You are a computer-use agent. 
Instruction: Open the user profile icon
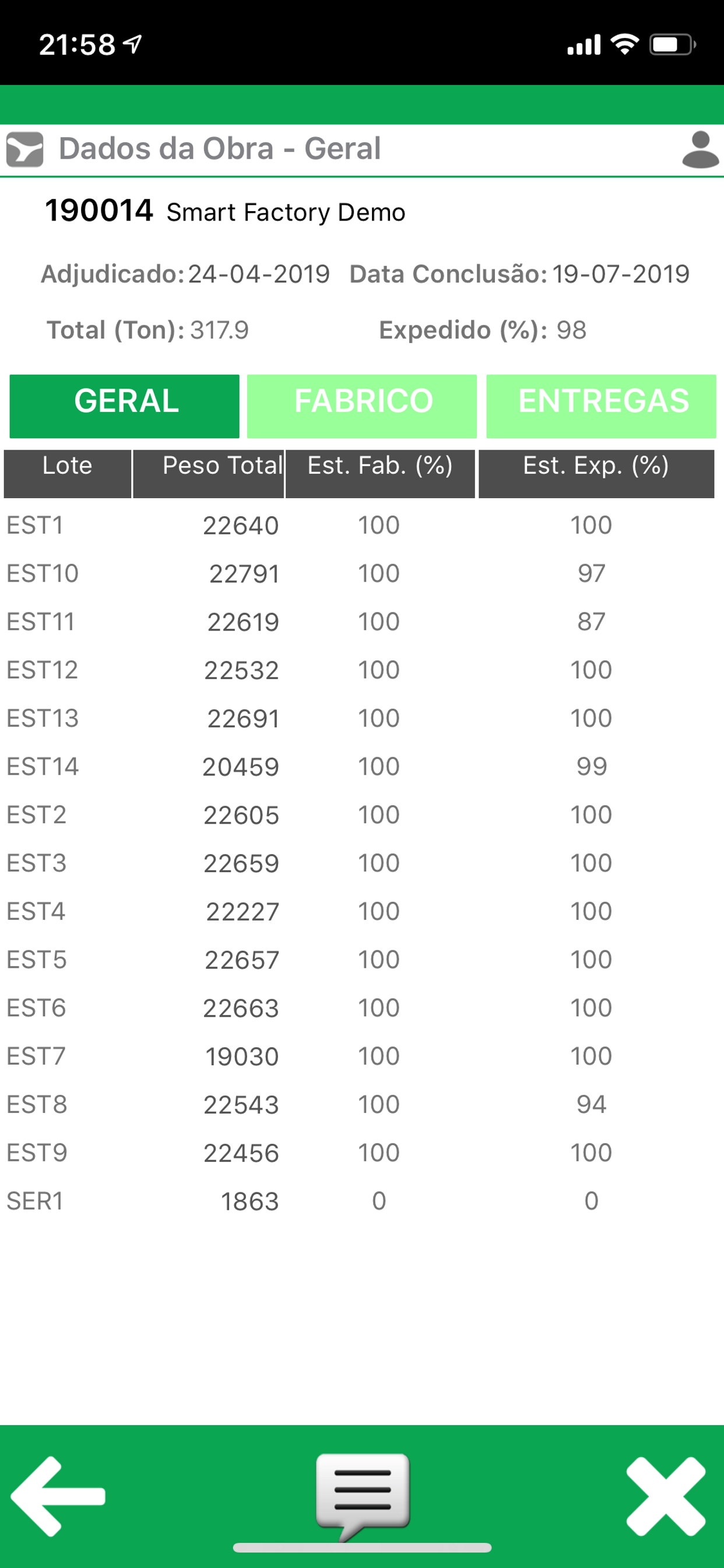700,149
